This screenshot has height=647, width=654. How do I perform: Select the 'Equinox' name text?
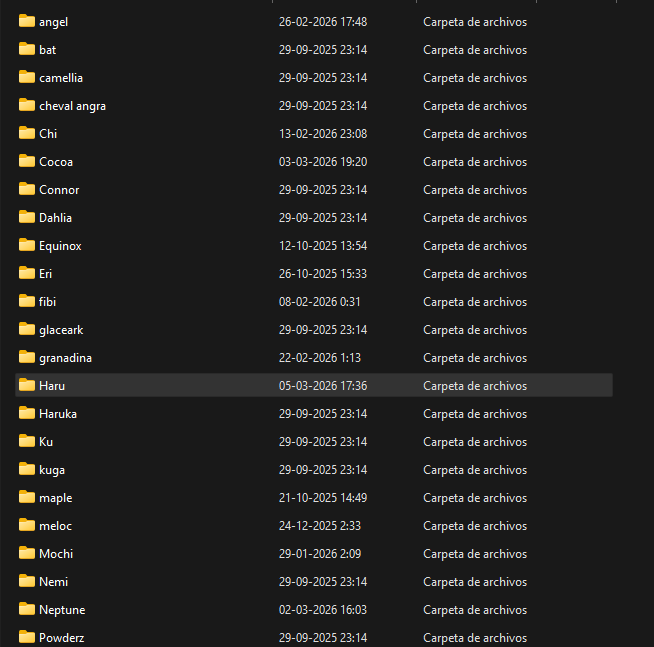[x=60, y=246]
